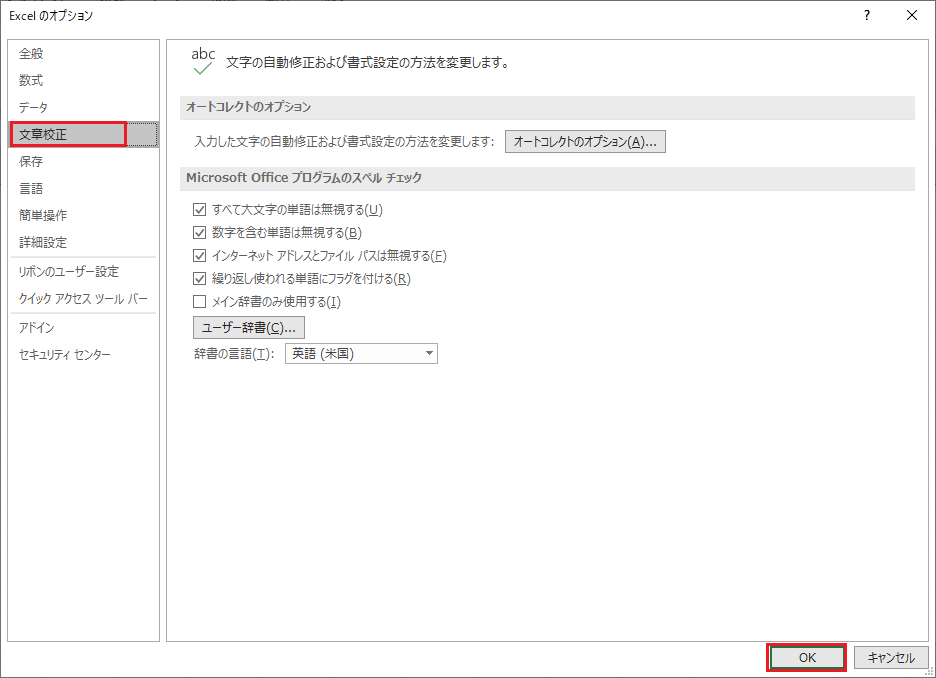Image resolution: width=936 pixels, height=678 pixels.
Task: Toggle 'すべて大文字の単語は無視する' checkbox
Action: pos(199,210)
